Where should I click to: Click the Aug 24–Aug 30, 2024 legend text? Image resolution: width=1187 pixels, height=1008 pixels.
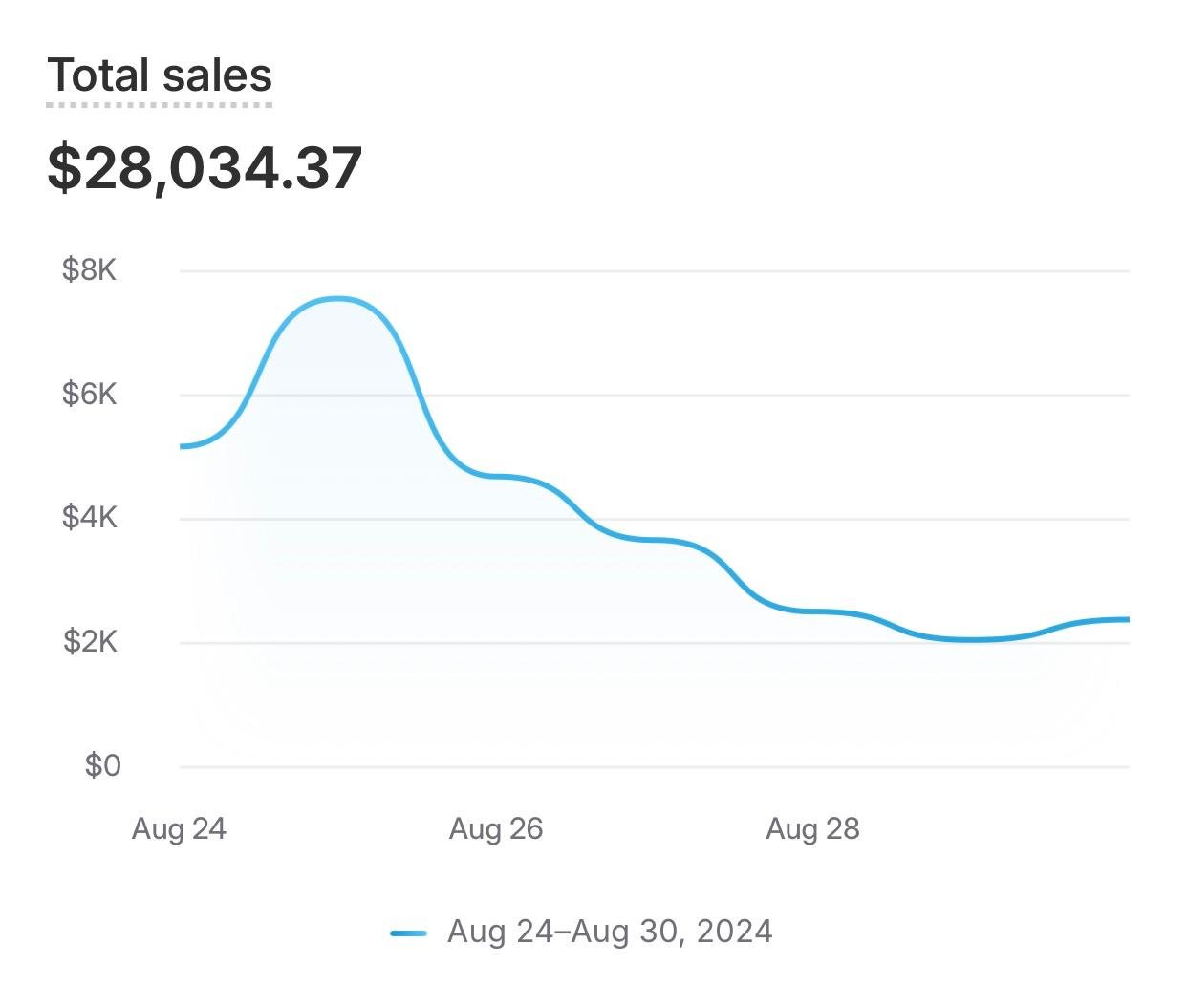pyautogui.click(x=610, y=932)
